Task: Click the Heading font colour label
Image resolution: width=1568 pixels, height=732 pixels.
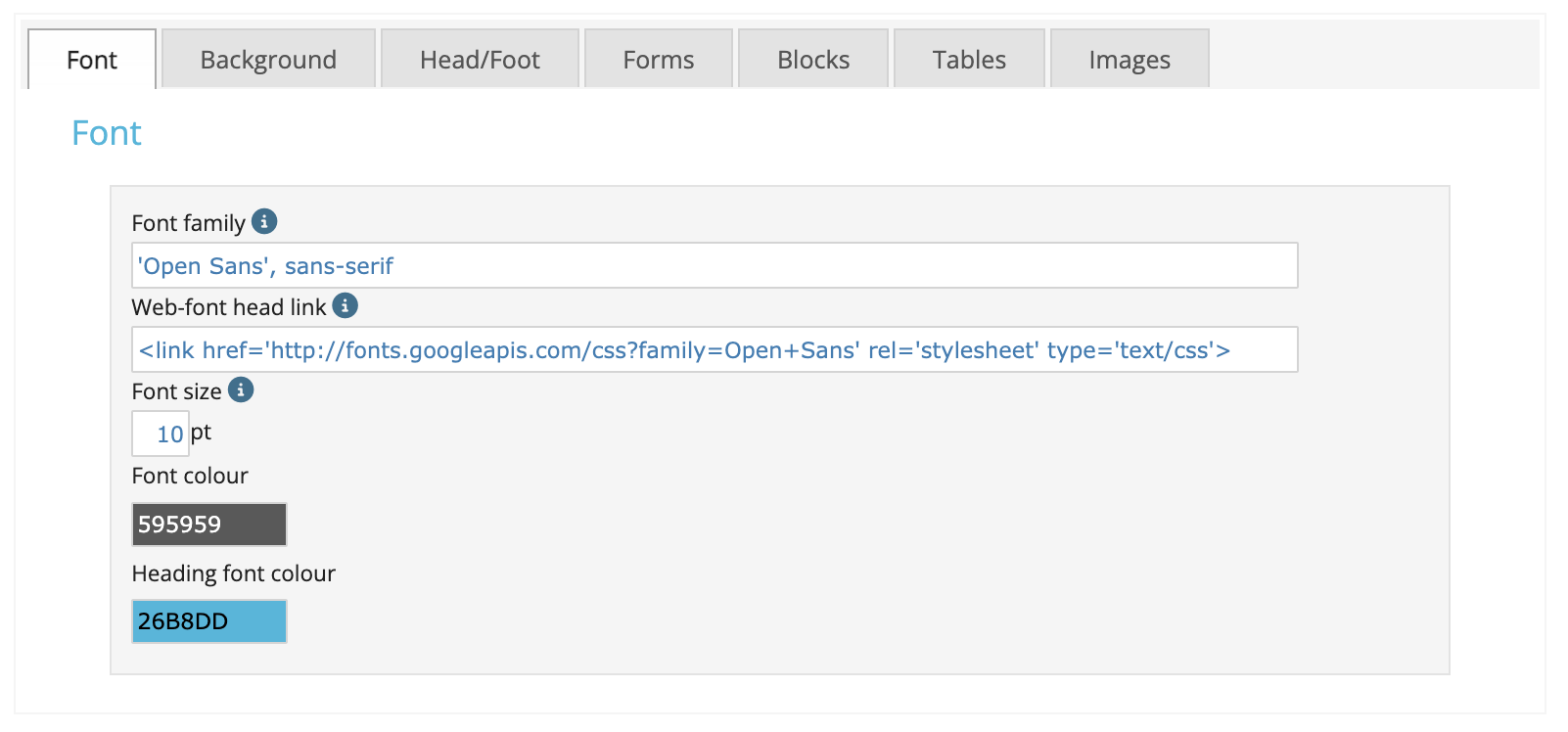Action: (234, 573)
